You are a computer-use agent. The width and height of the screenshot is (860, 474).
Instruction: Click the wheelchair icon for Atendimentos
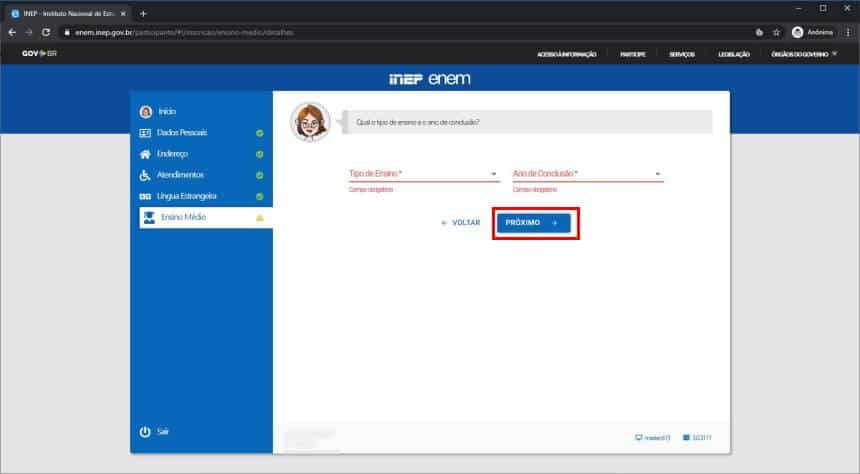point(145,175)
